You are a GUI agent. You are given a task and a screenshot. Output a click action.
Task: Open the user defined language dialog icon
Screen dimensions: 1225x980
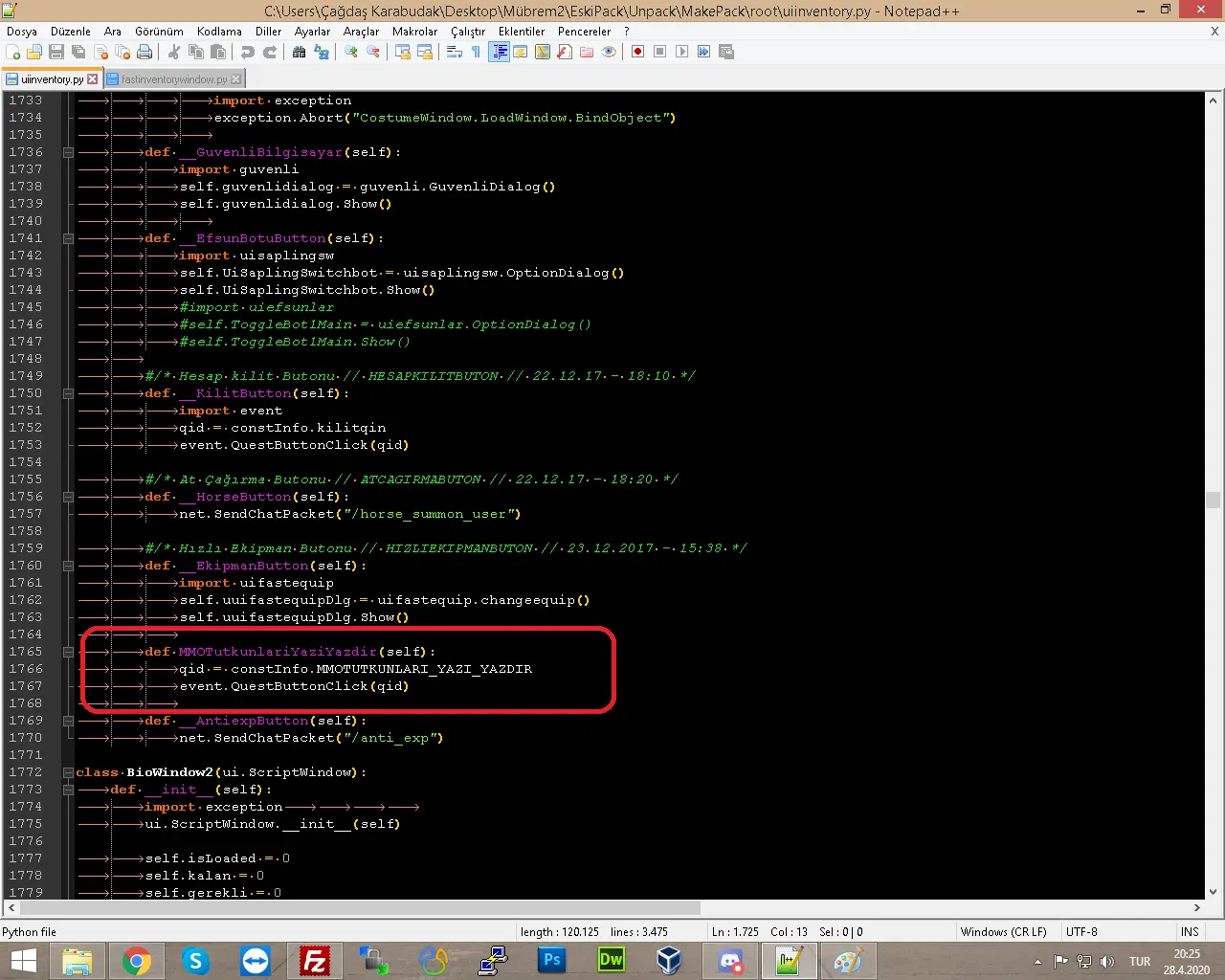[521, 52]
